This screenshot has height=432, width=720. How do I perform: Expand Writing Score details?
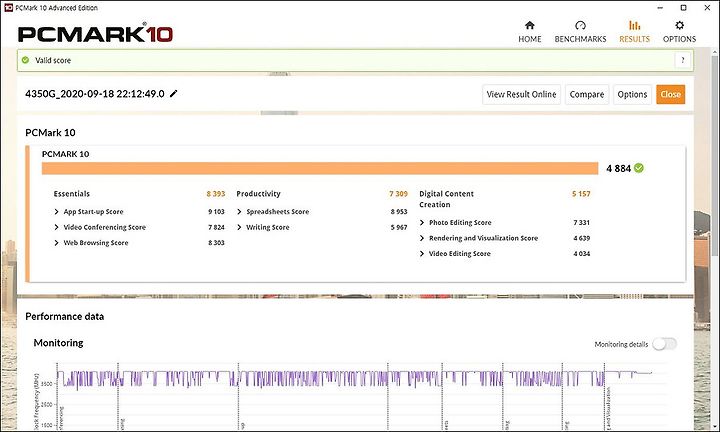[x=239, y=227]
